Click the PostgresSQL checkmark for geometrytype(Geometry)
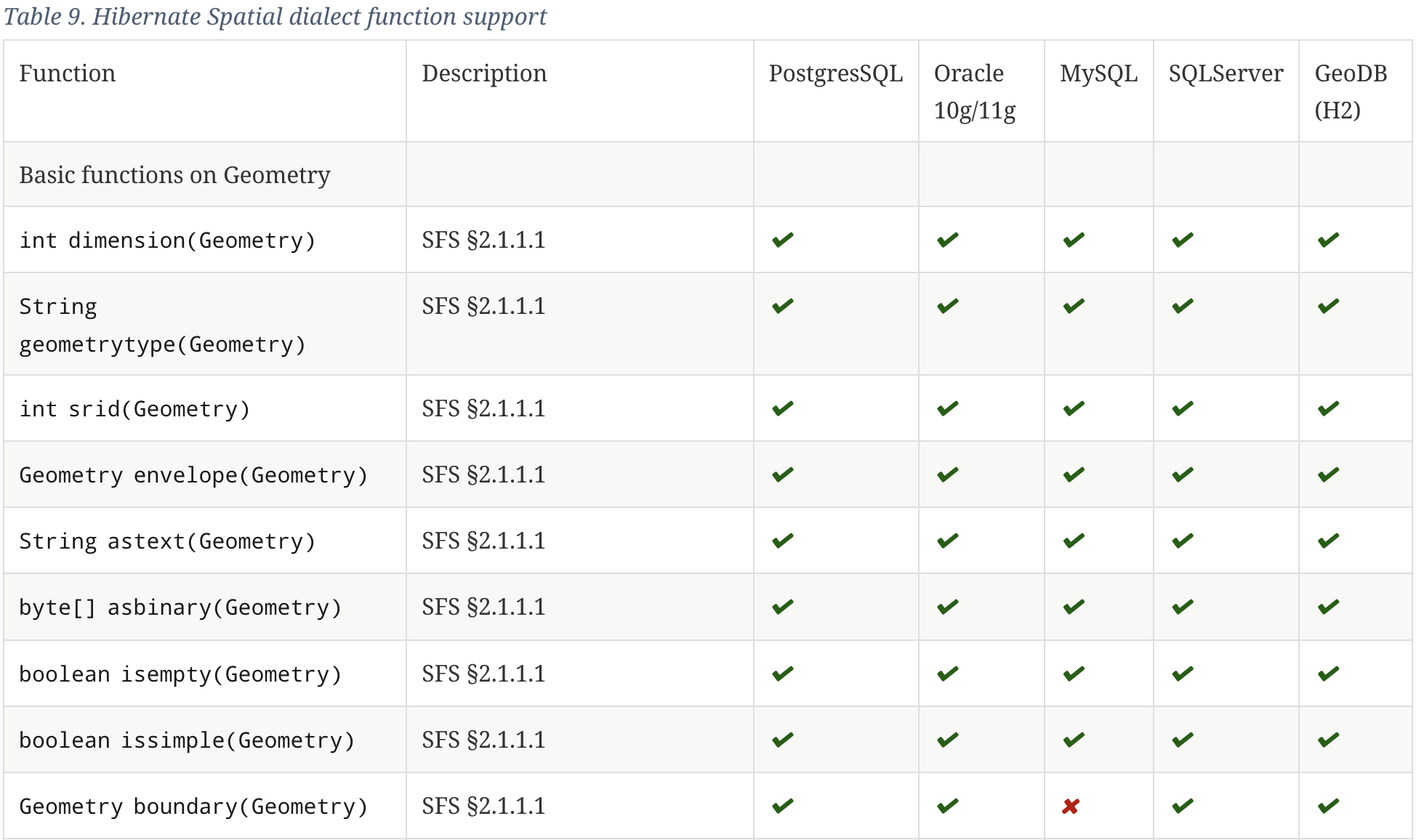 coord(783,306)
